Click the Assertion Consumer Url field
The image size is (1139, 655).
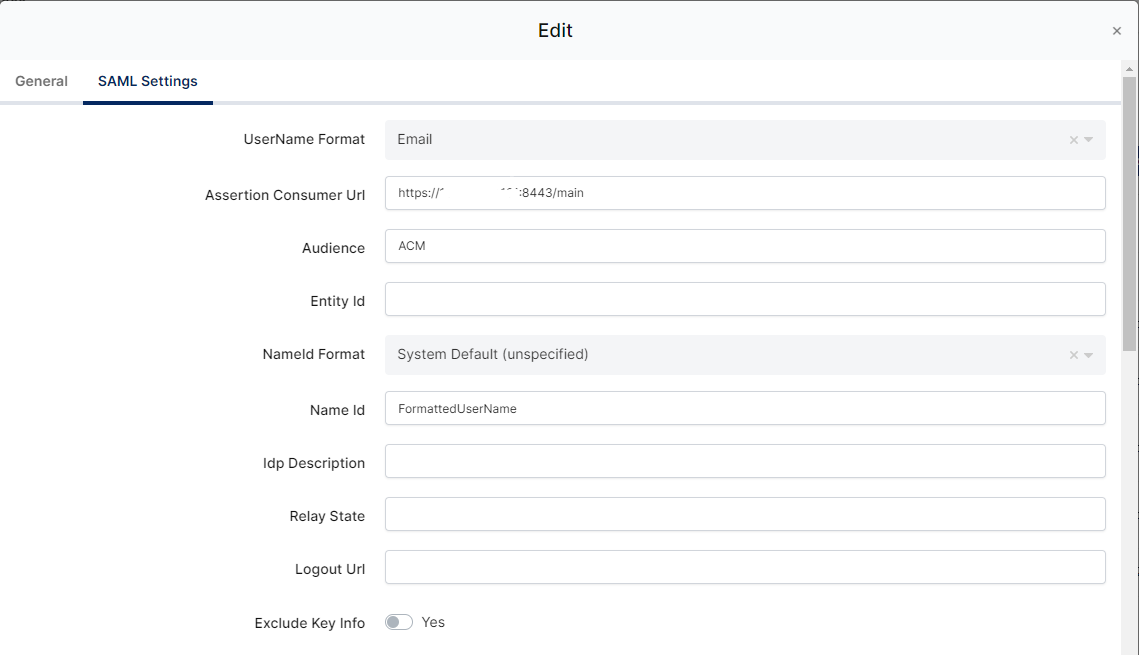[744, 193]
